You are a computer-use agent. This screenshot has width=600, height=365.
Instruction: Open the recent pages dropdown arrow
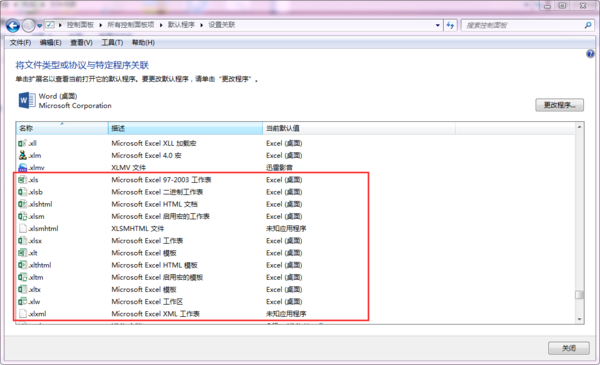point(39,26)
